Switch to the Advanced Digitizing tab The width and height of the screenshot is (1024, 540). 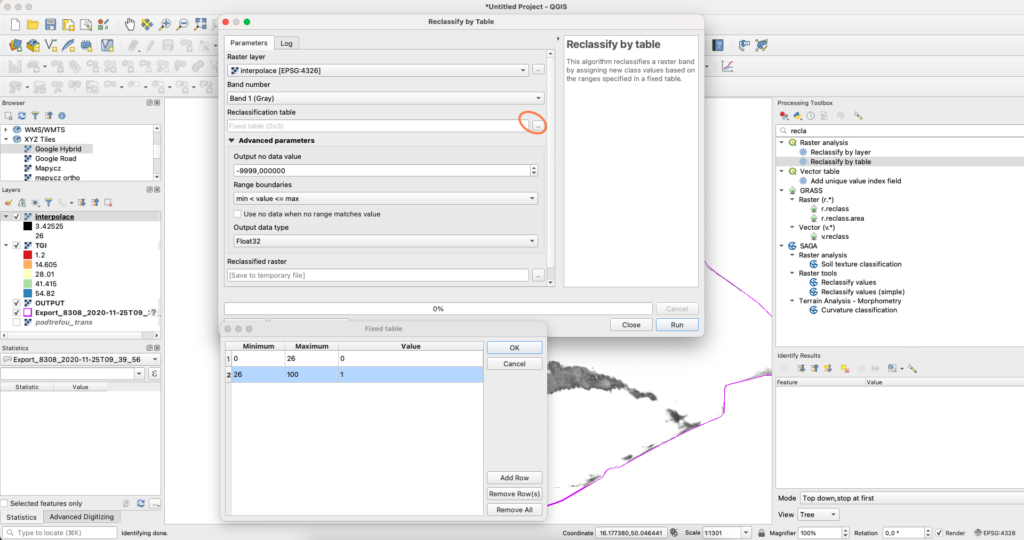click(x=81, y=517)
